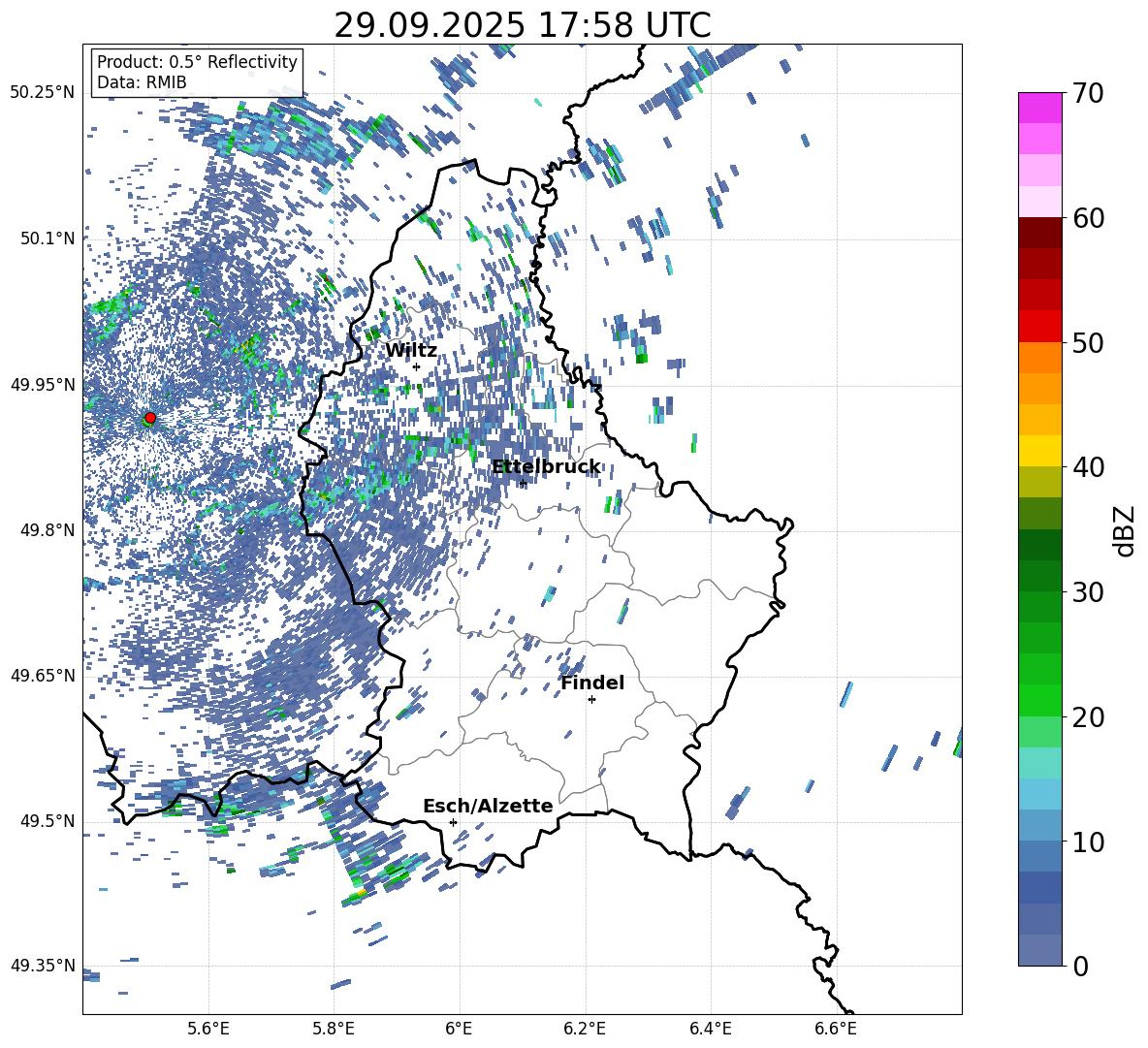
Task: Click the 50 tick on the colorbar
Action: click(1088, 342)
